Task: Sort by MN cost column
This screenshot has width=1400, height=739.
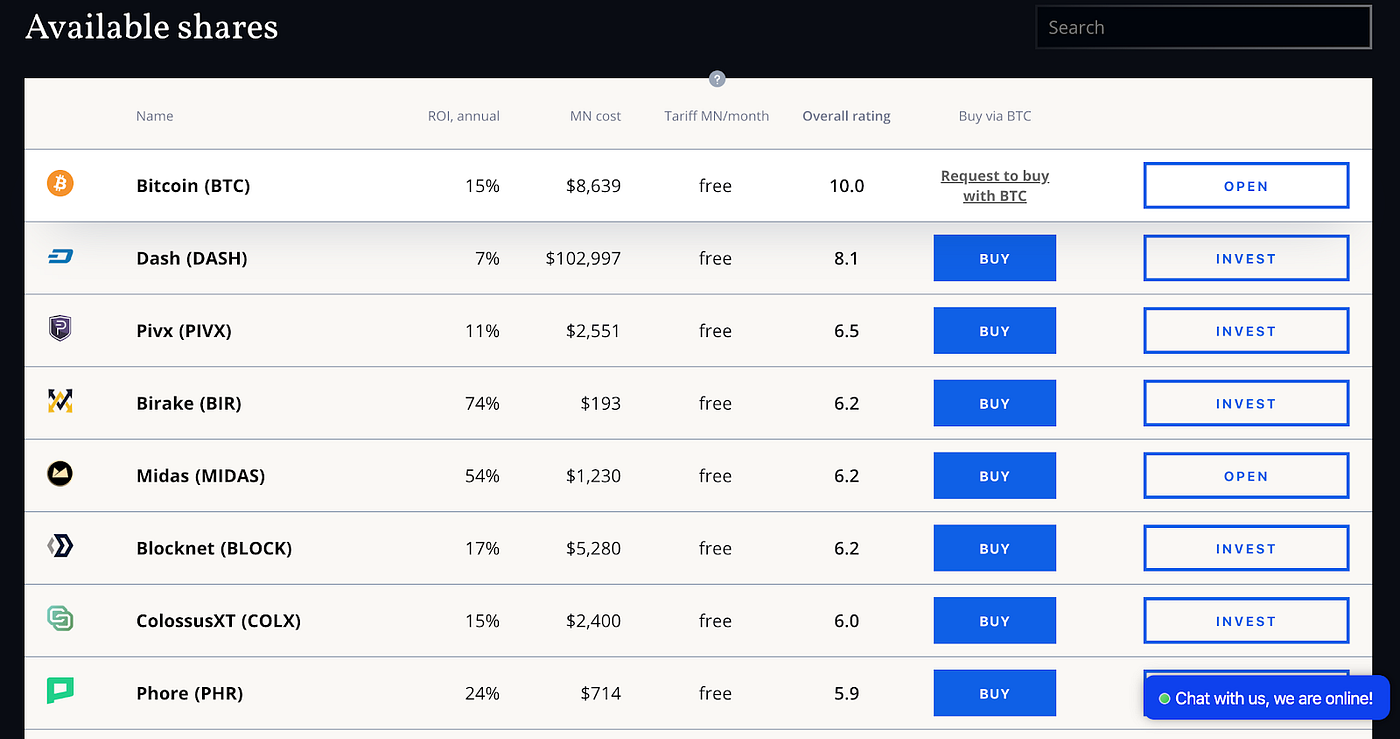Action: click(x=595, y=115)
